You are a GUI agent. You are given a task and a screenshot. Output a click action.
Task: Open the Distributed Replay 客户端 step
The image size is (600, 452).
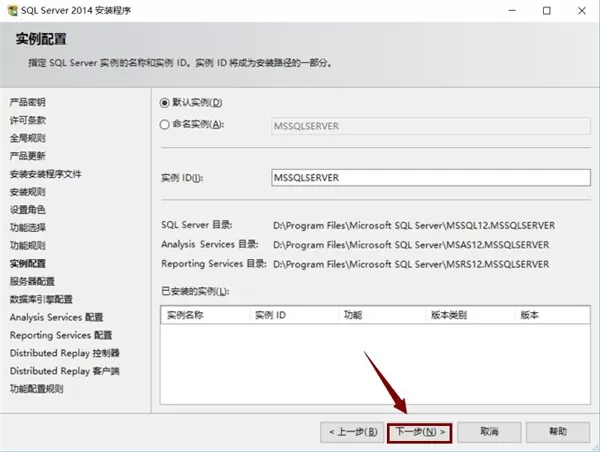65,371
